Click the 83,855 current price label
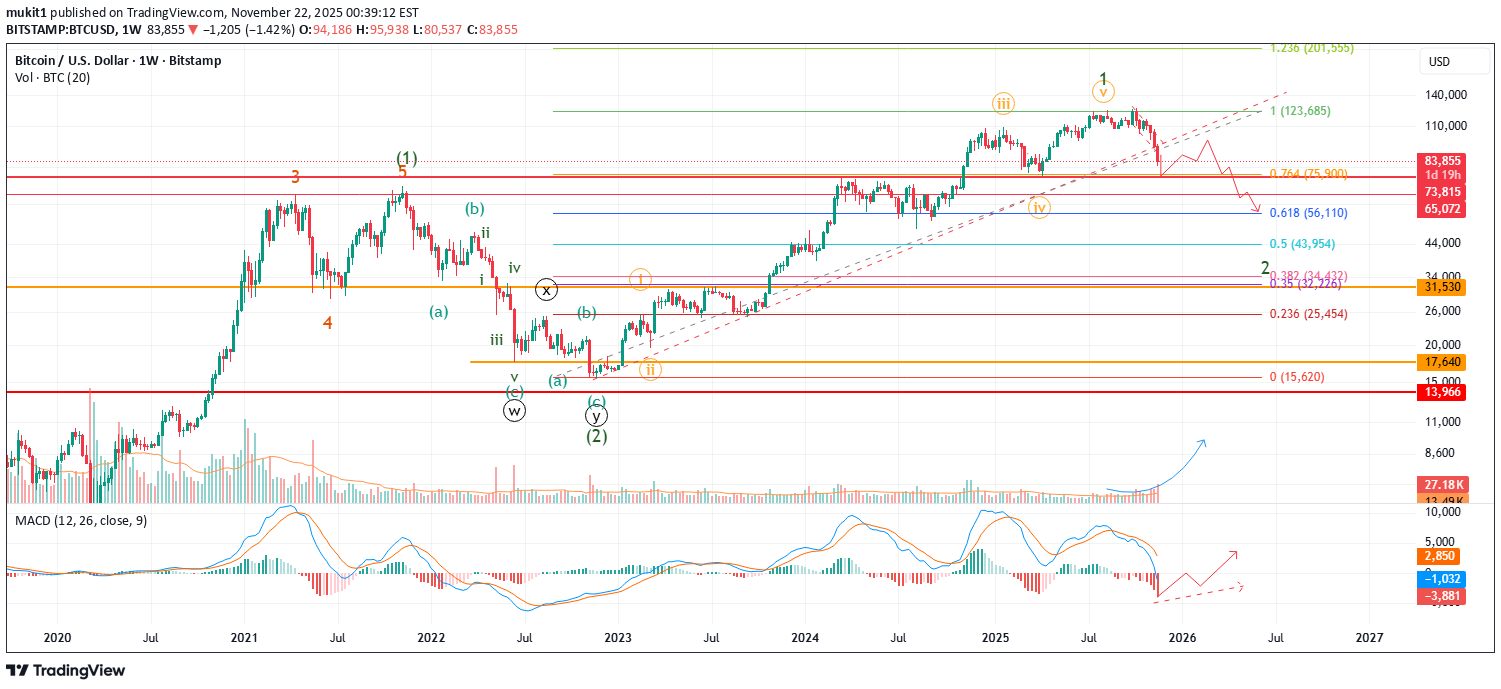Image resolution: width=1501 pixels, height=689 pixels. tap(1441, 160)
